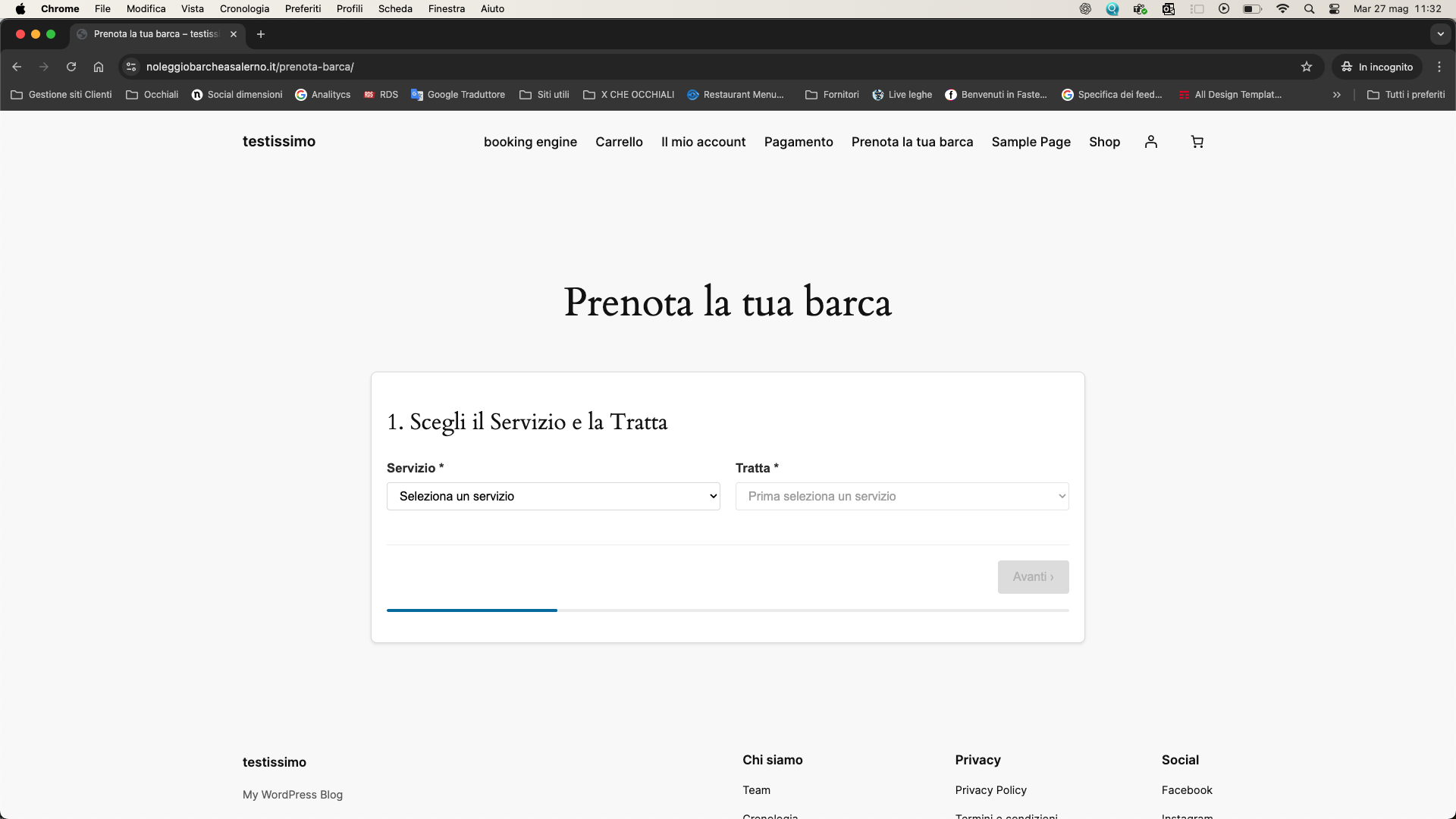The width and height of the screenshot is (1456, 819).
Task: Click the blue step progress bar
Action: coord(472,610)
